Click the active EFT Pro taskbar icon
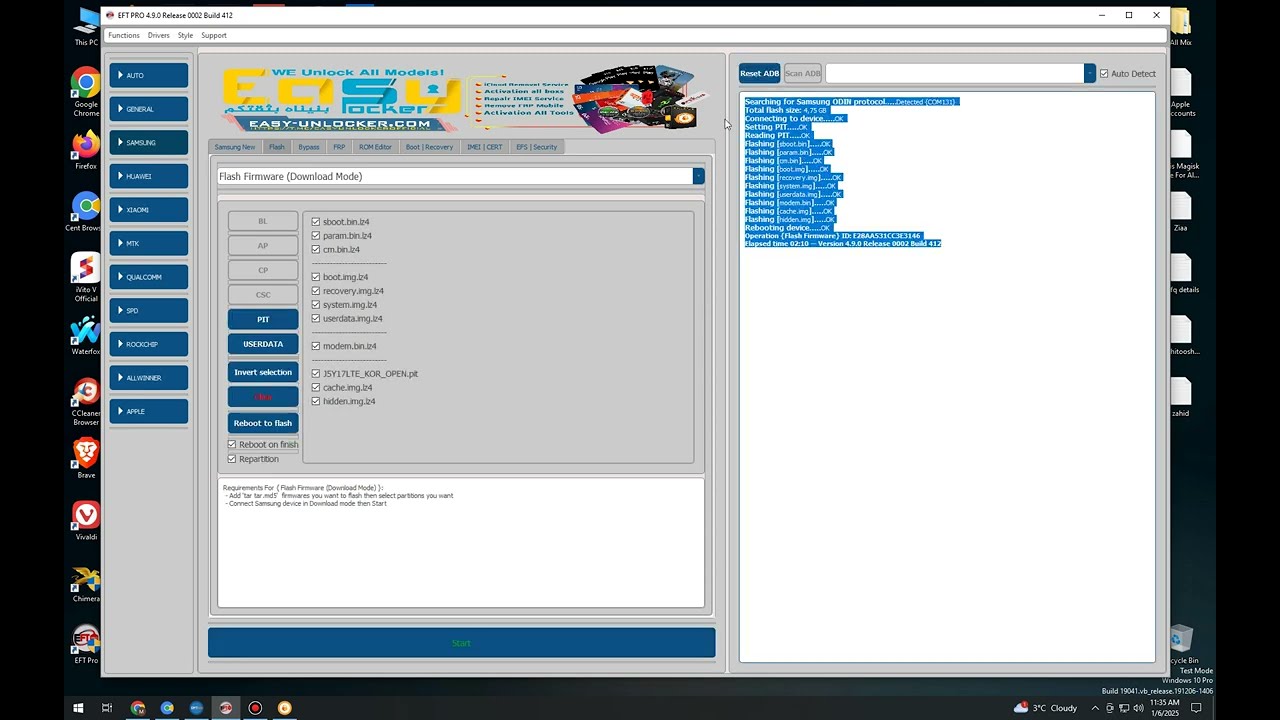Image resolution: width=1280 pixels, height=720 pixels. (226, 708)
